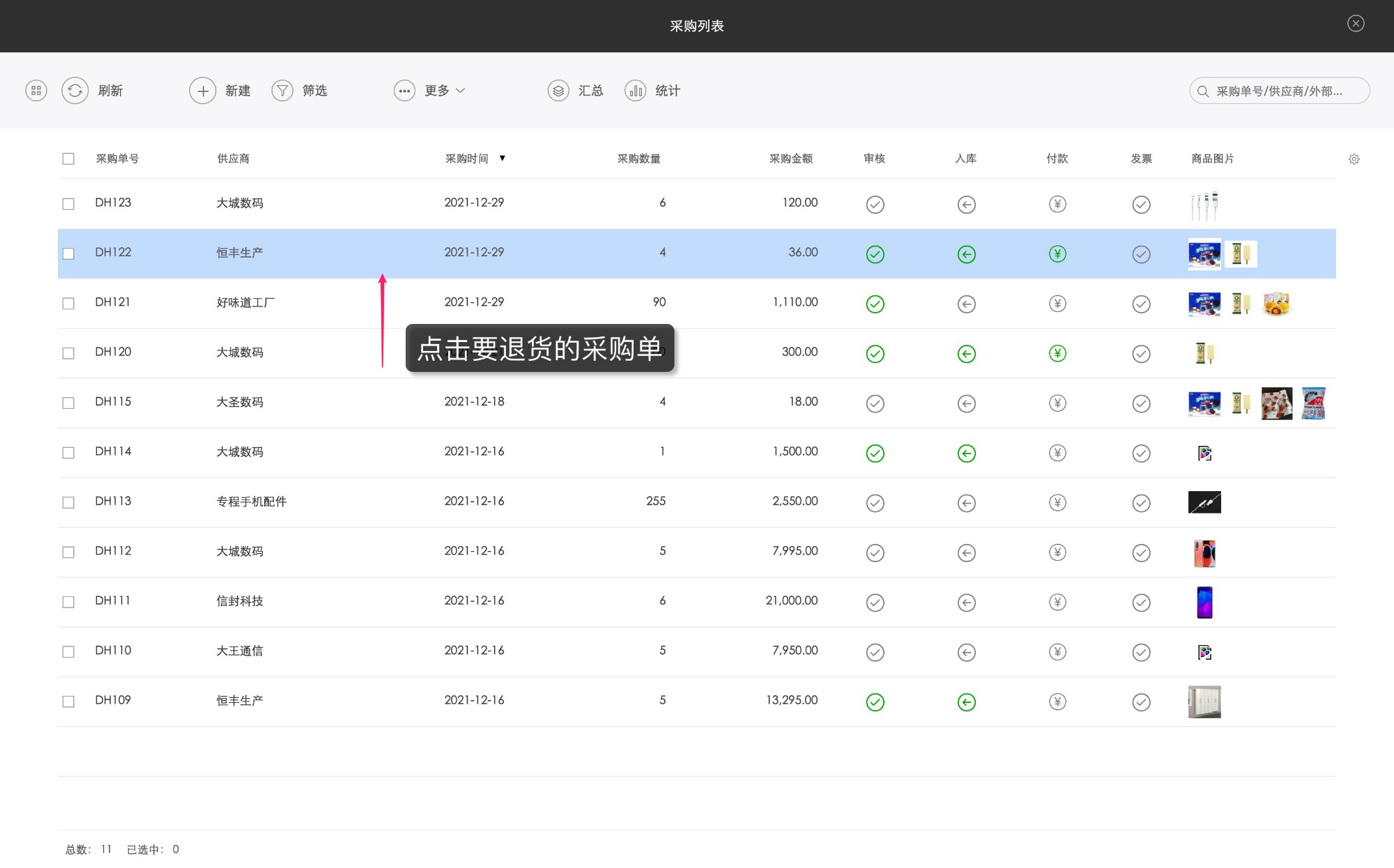Close the 采购列表 window
This screenshot has width=1394, height=868.
[1356, 24]
